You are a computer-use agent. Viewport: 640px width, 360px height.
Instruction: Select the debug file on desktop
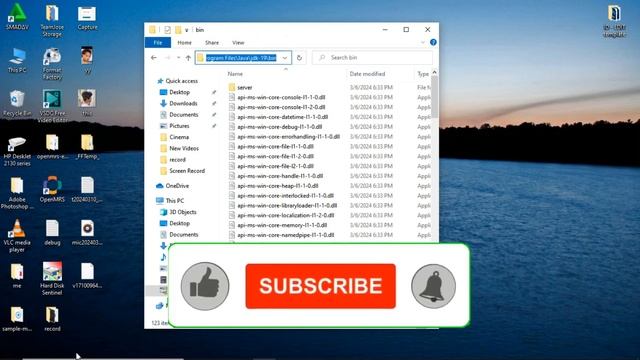pyautogui.click(x=52, y=233)
